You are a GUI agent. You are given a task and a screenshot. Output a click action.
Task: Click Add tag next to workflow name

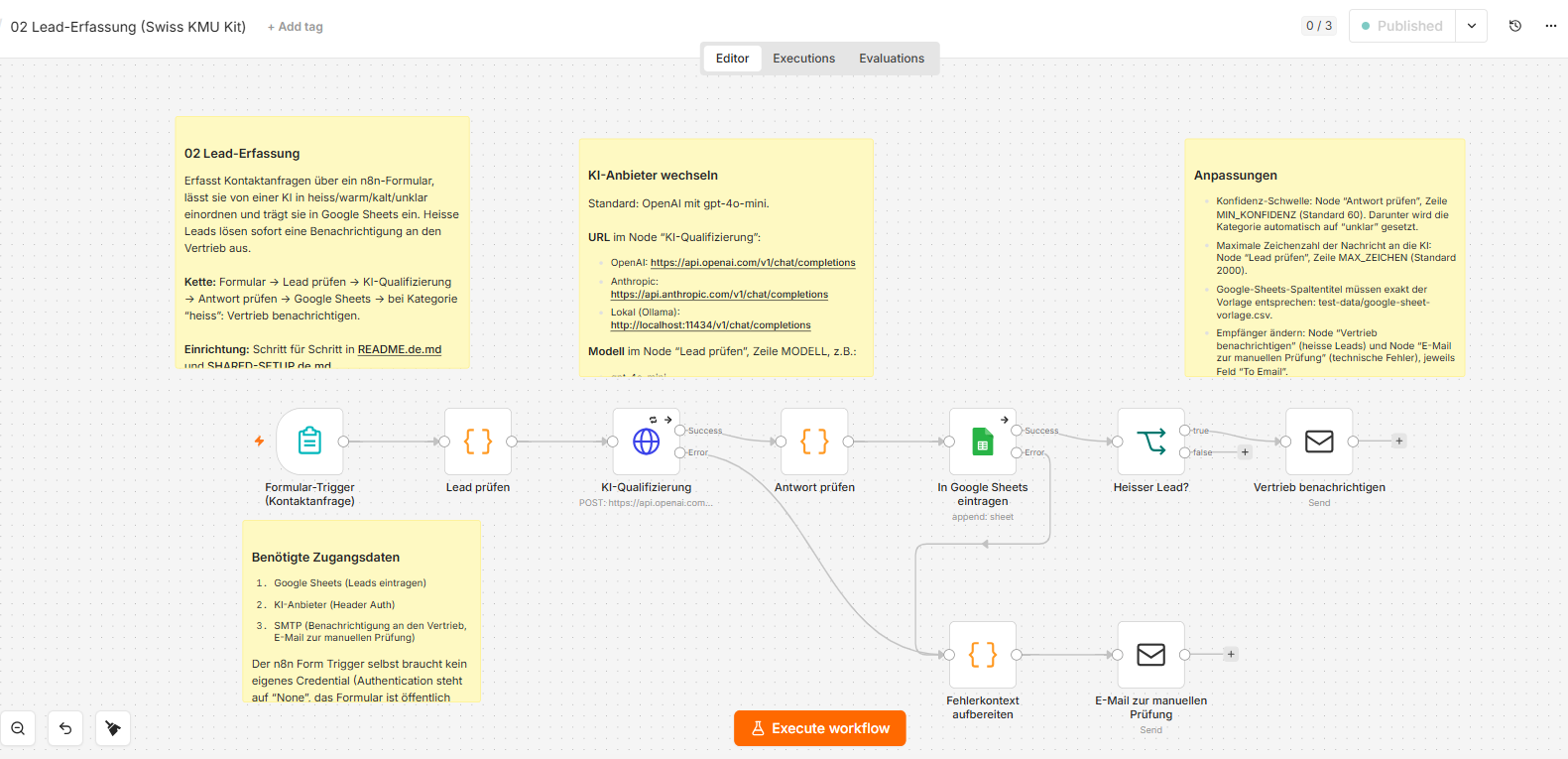click(x=296, y=27)
